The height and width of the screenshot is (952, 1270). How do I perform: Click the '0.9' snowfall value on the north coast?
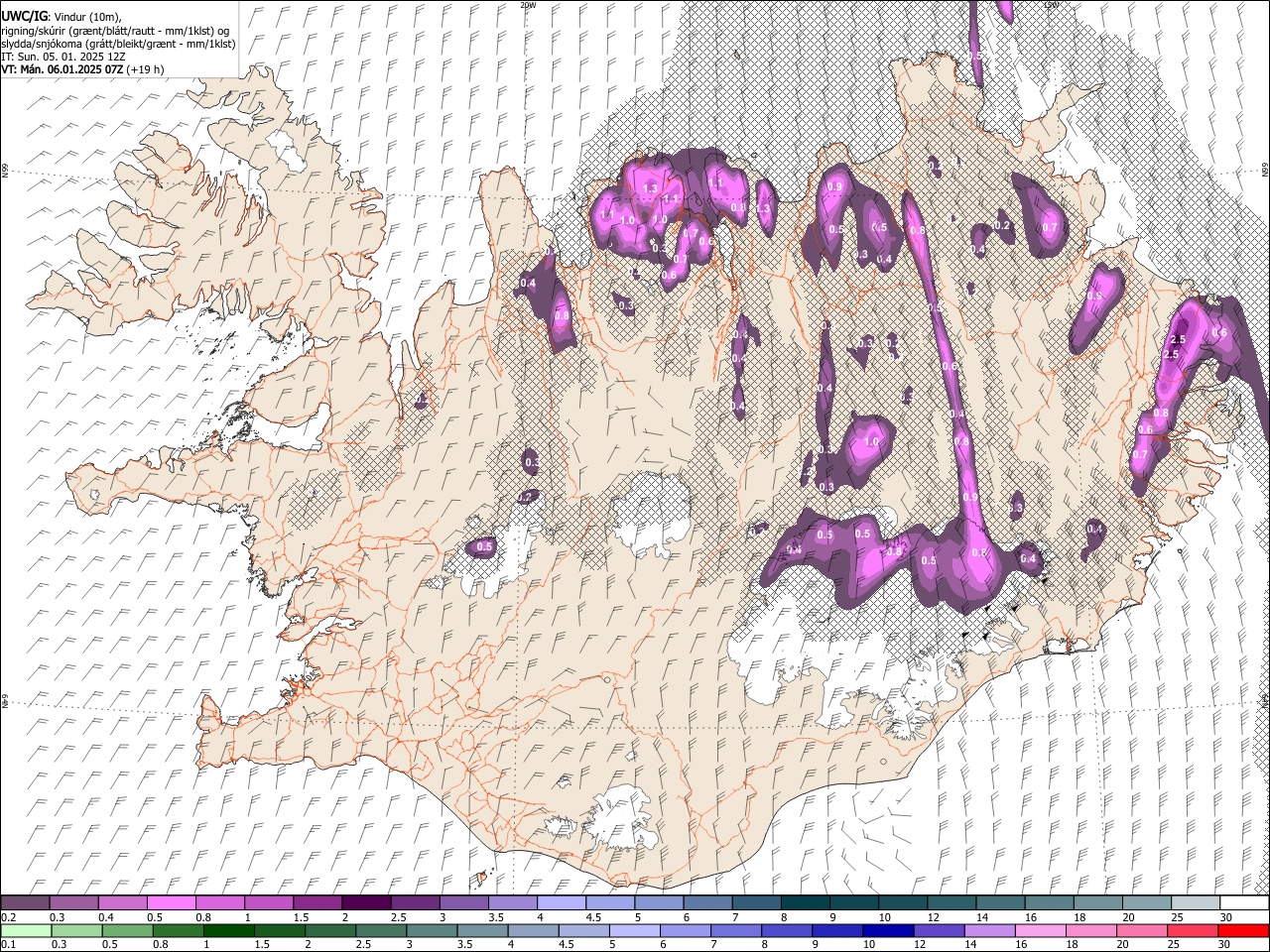[834, 186]
